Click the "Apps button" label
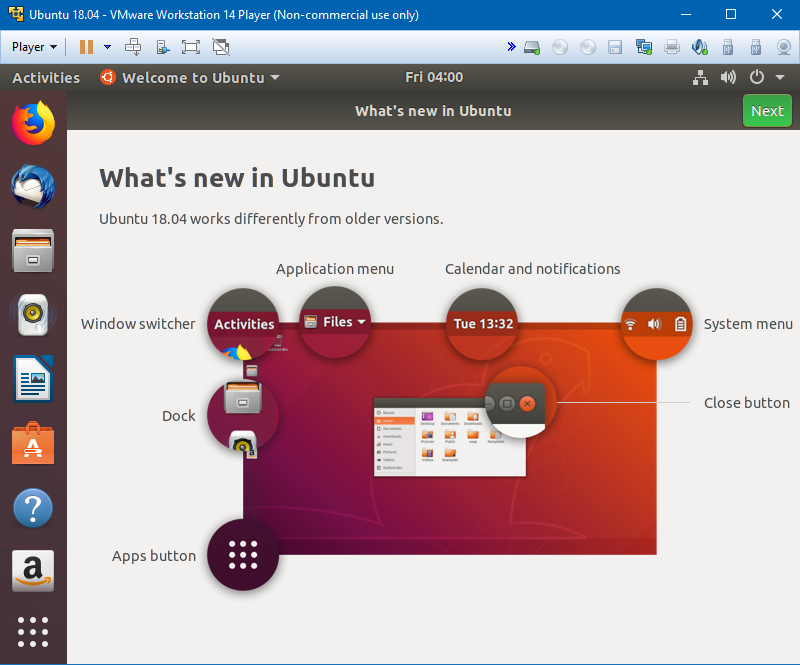The height and width of the screenshot is (665, 800). [x=154, y=556]
